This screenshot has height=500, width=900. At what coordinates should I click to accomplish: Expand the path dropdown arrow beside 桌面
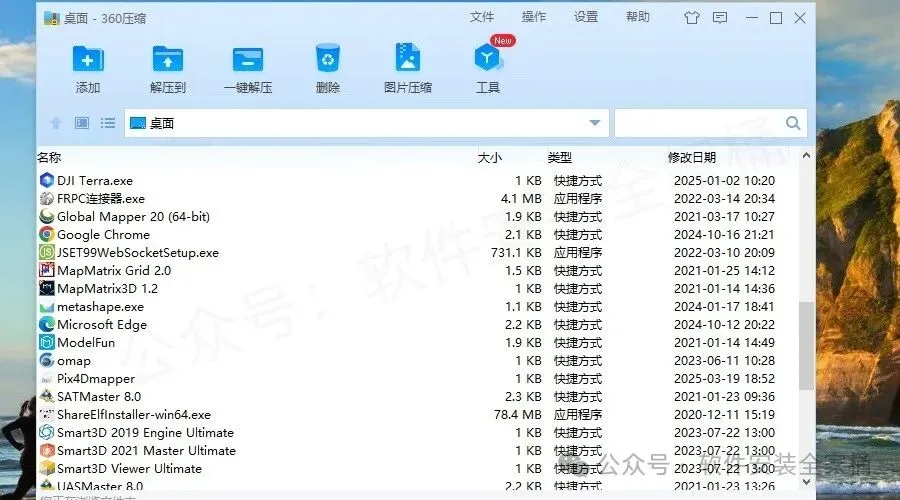pos(595,123)
